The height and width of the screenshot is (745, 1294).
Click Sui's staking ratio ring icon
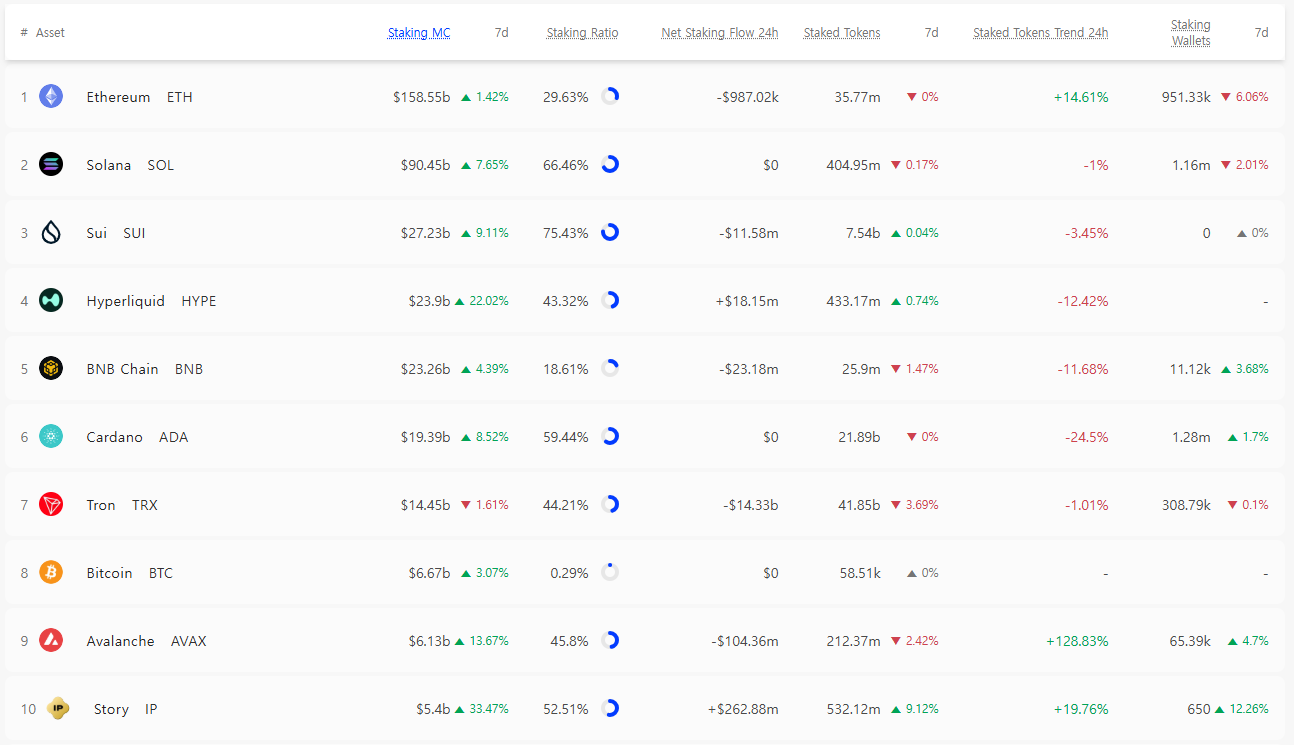coord(610,232)
